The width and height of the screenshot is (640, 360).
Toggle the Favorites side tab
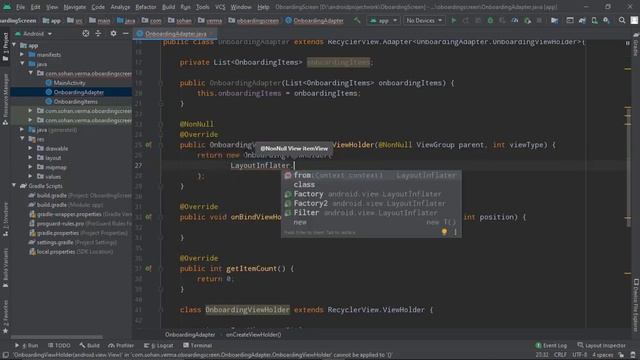pos(5,317)
